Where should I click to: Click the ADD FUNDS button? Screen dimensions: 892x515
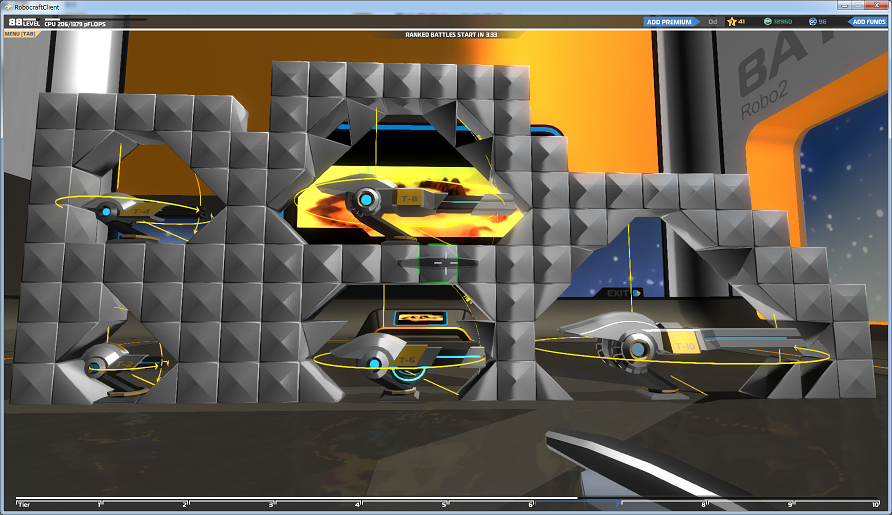point(867,22)
